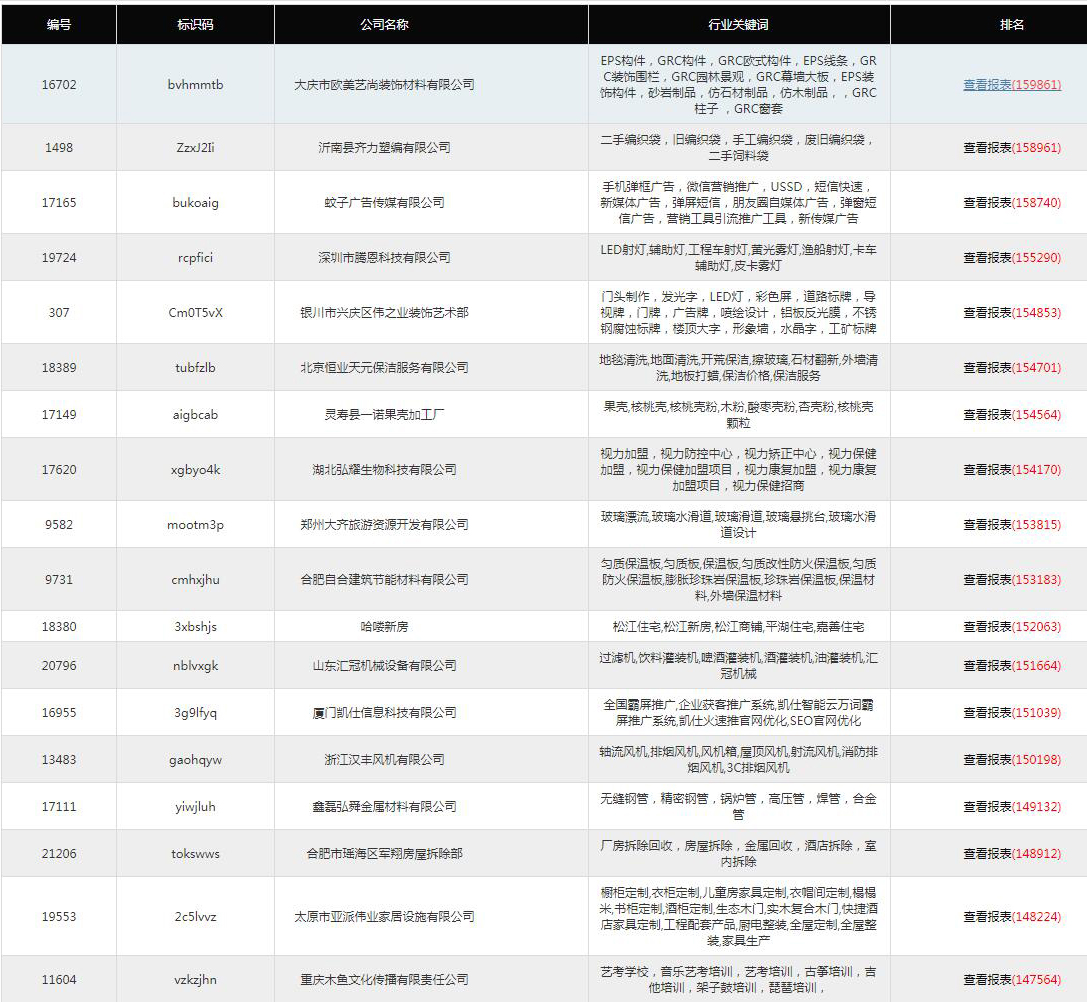Click the 行业关键词 column header
1087x1002 pixels.
tap(738, 24)
